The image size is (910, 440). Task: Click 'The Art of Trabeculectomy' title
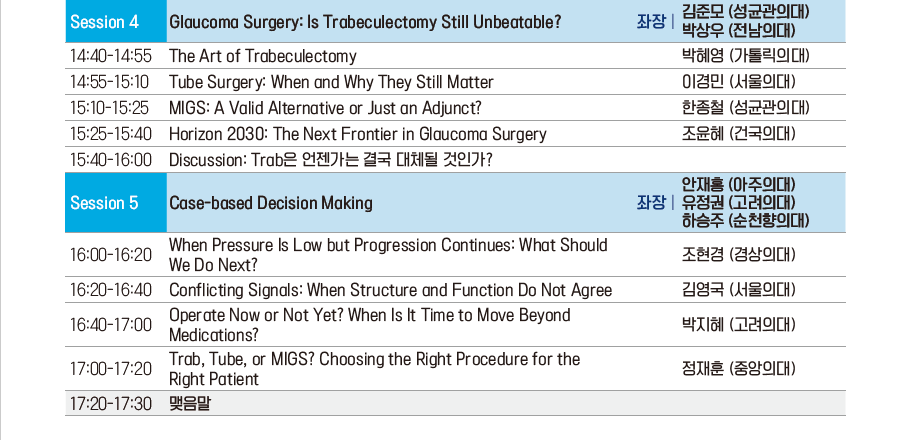pyautogui.click(x=262, y=56)
